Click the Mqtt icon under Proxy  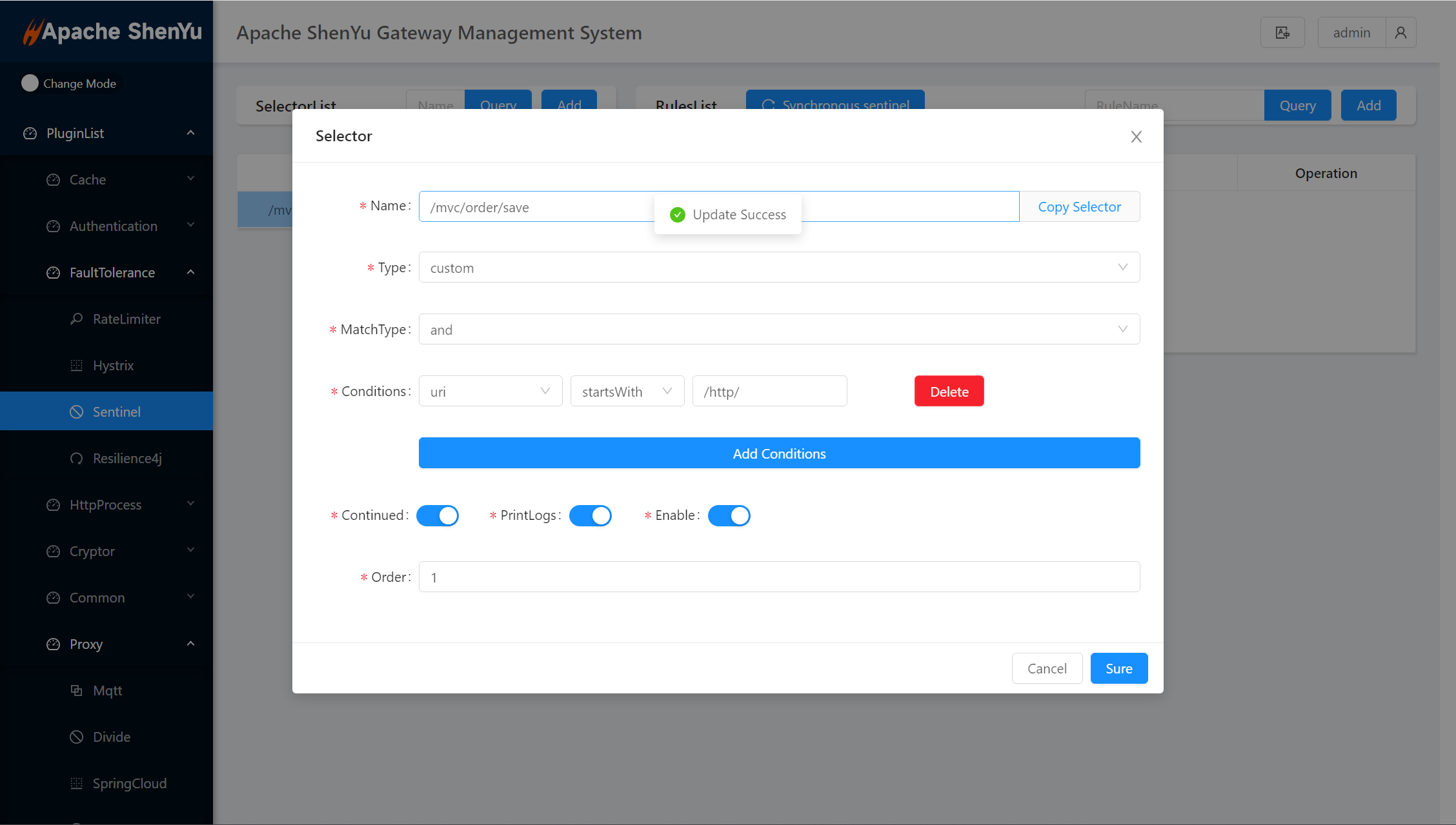[77, 690]
